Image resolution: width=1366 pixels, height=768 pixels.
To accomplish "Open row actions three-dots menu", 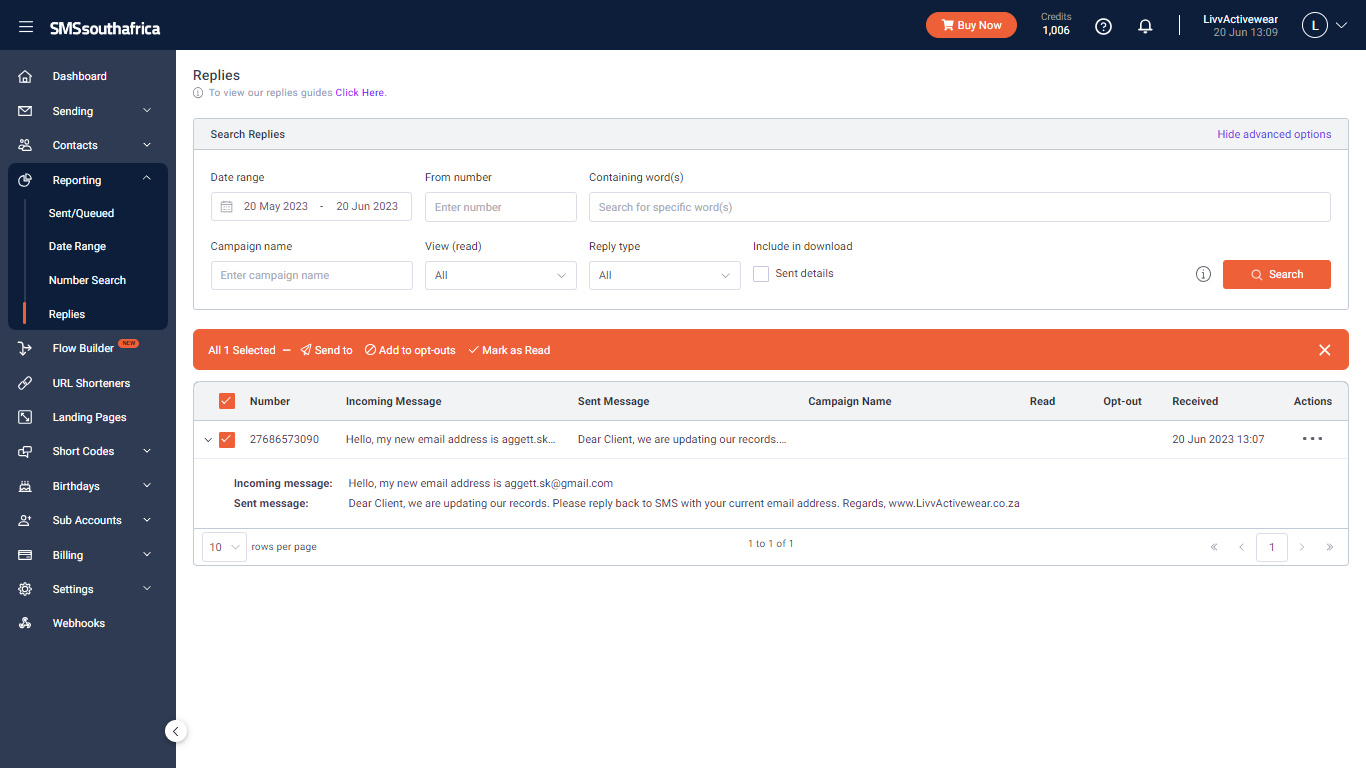I will (x=1312, y=438).
